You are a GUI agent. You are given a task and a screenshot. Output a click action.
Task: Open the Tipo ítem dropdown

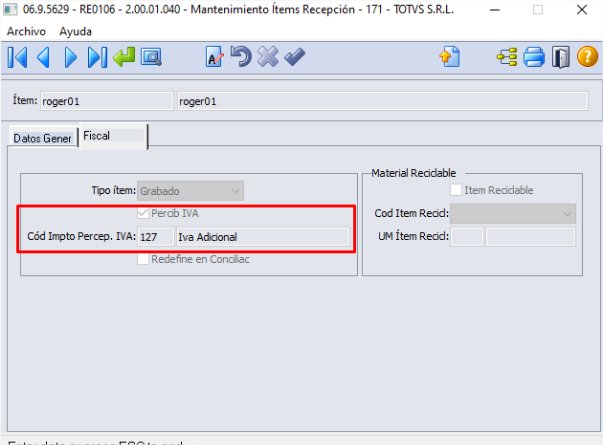coord(190,191)
